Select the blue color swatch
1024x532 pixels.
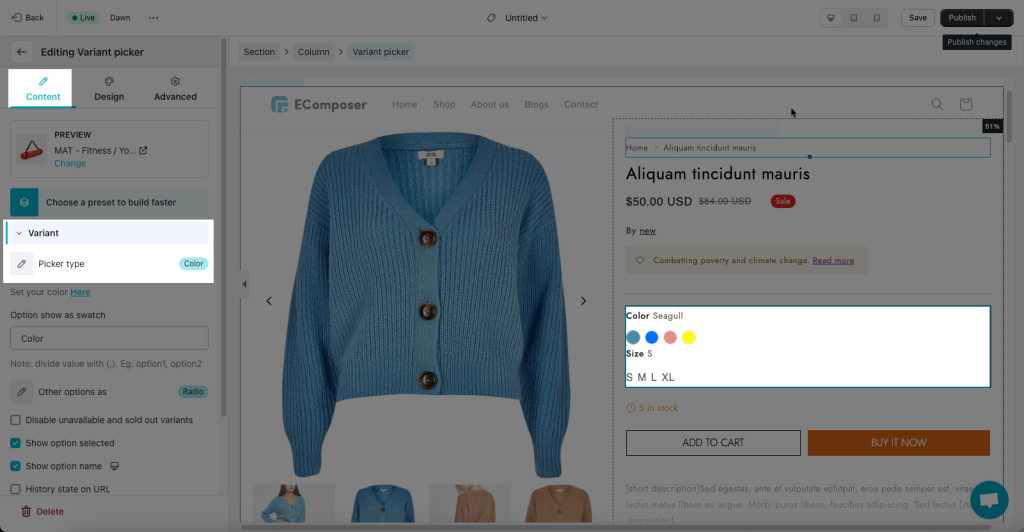[652, 337]
